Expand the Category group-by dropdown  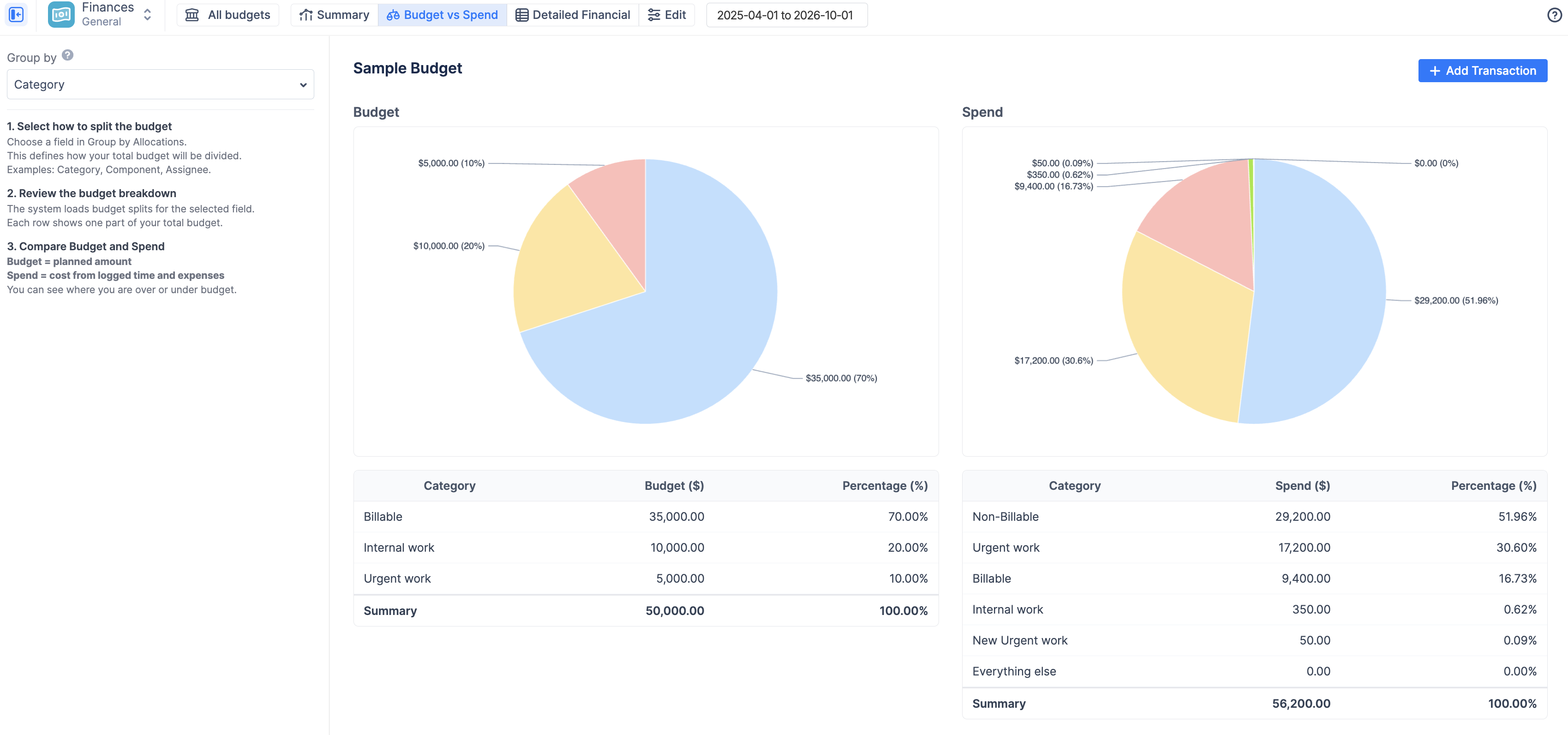click(x=160, y=84)
